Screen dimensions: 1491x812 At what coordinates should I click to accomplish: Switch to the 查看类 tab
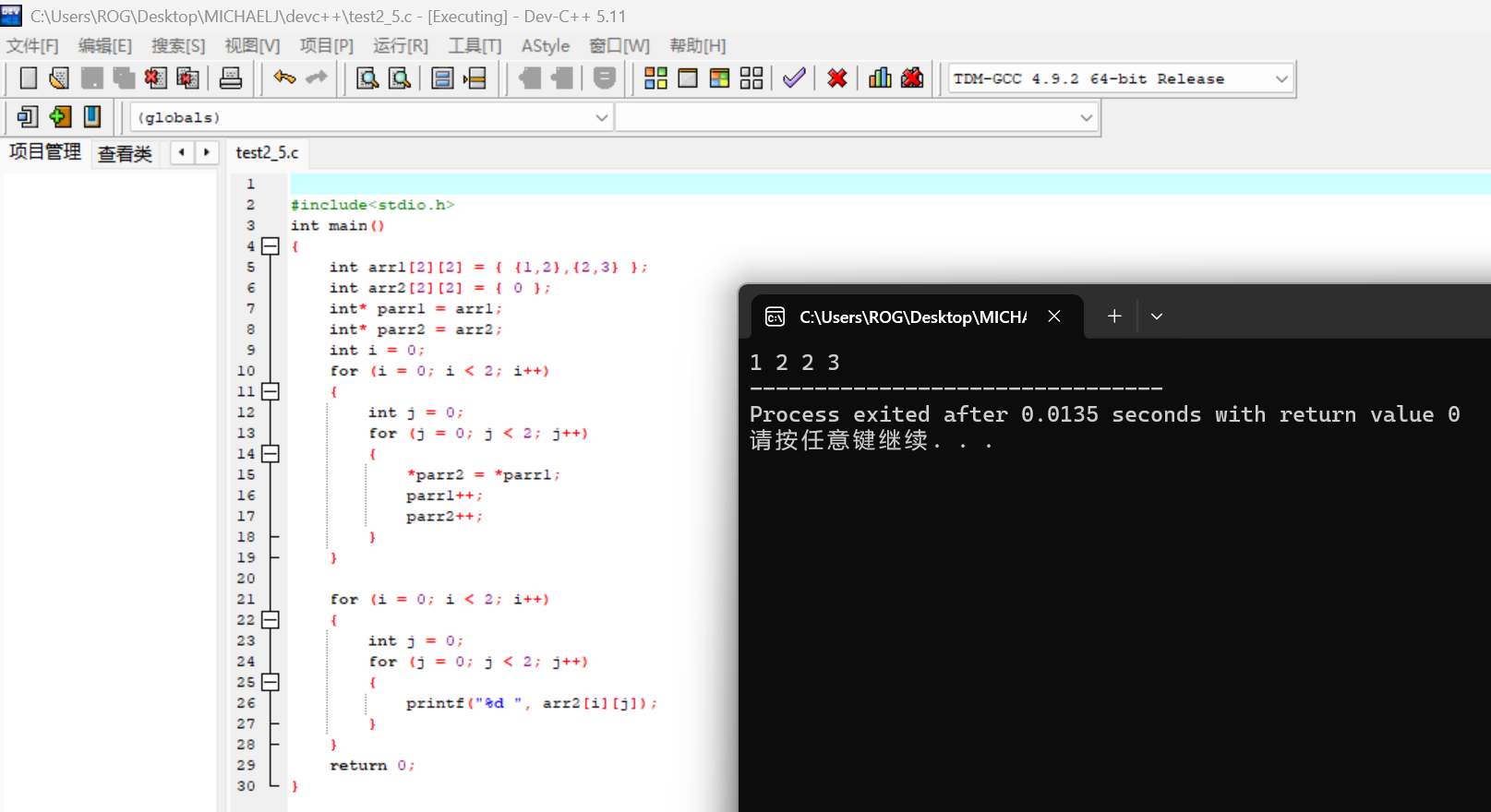click(125, 154)
